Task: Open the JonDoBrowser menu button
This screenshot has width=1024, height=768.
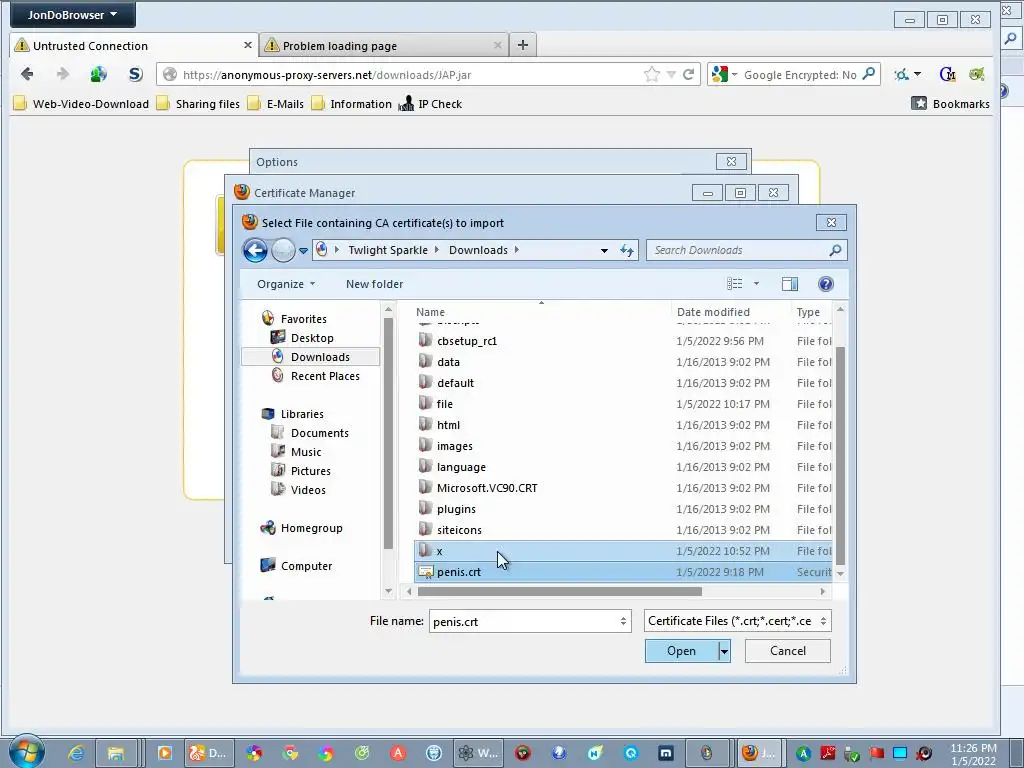Action: [x=72, y=14]
